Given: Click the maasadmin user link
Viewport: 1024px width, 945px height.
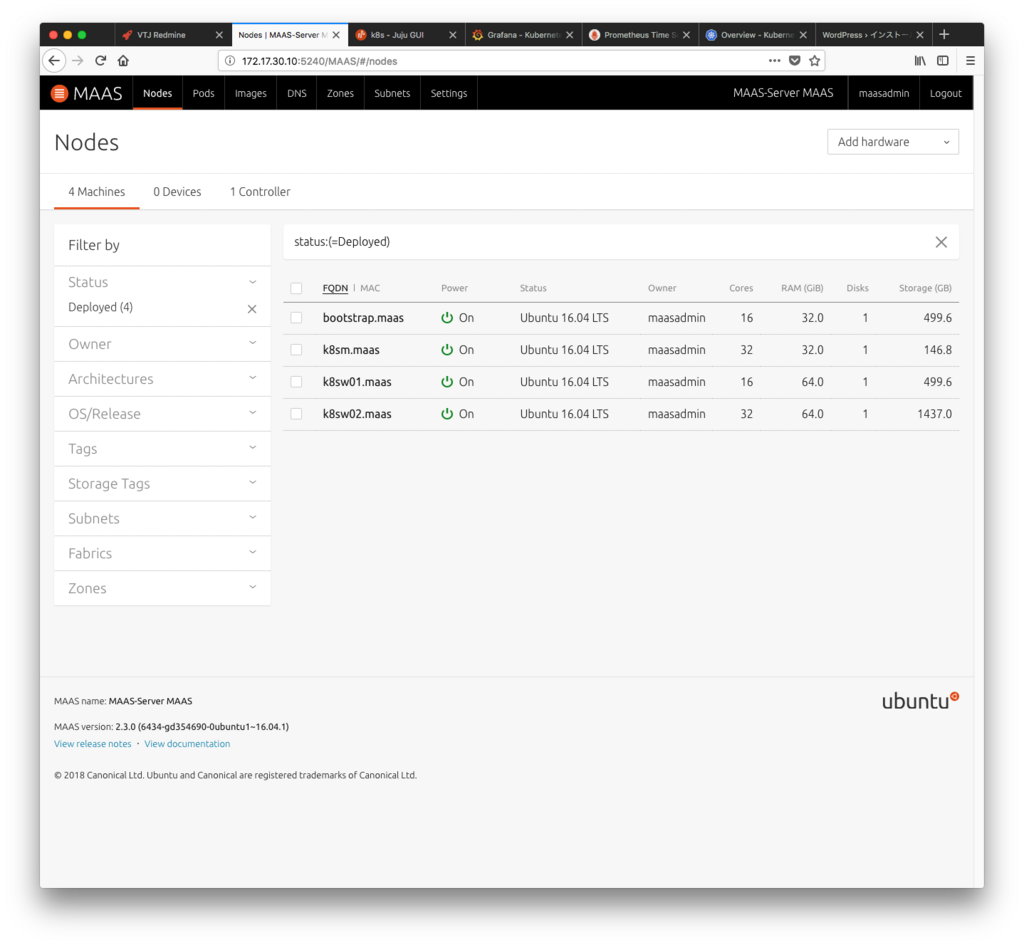Looking at the screenshot, I should [x=884, y=93].
